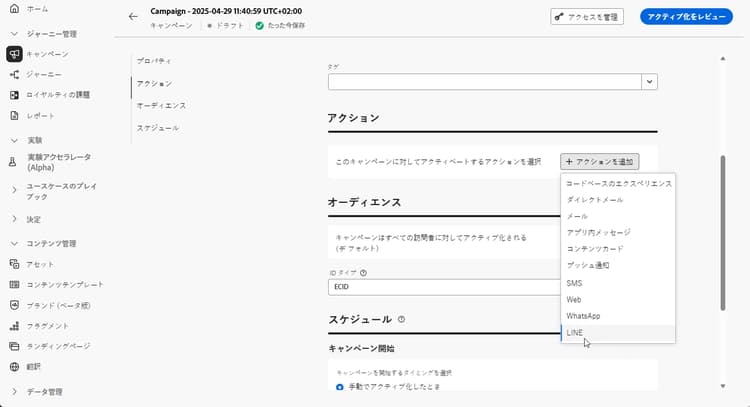Open Campaigns megaphone icon
The image size is (750, 407).
pos(14,54)
